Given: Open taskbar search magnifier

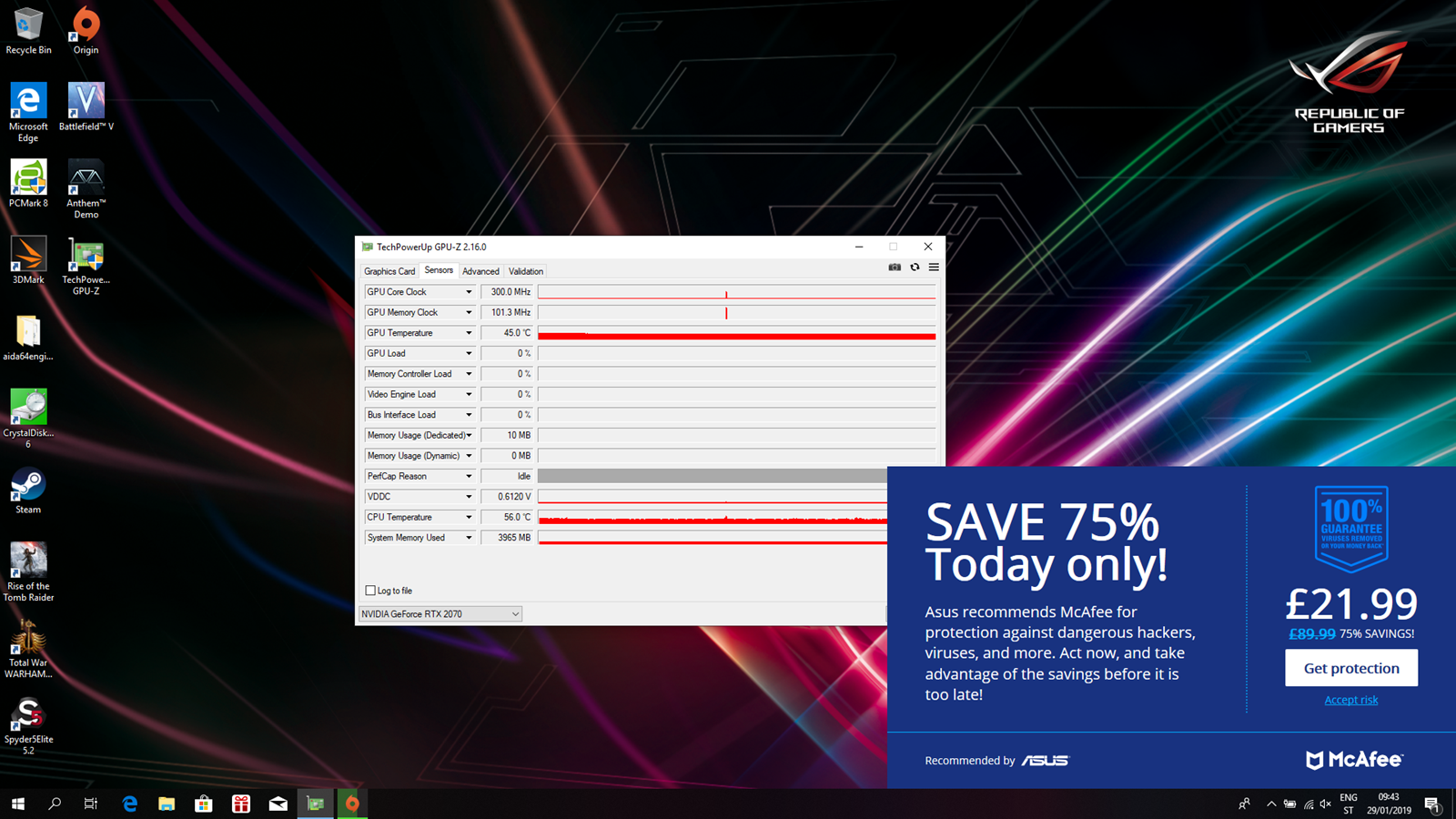Looking at the screenshot, I should coord(55,804).
